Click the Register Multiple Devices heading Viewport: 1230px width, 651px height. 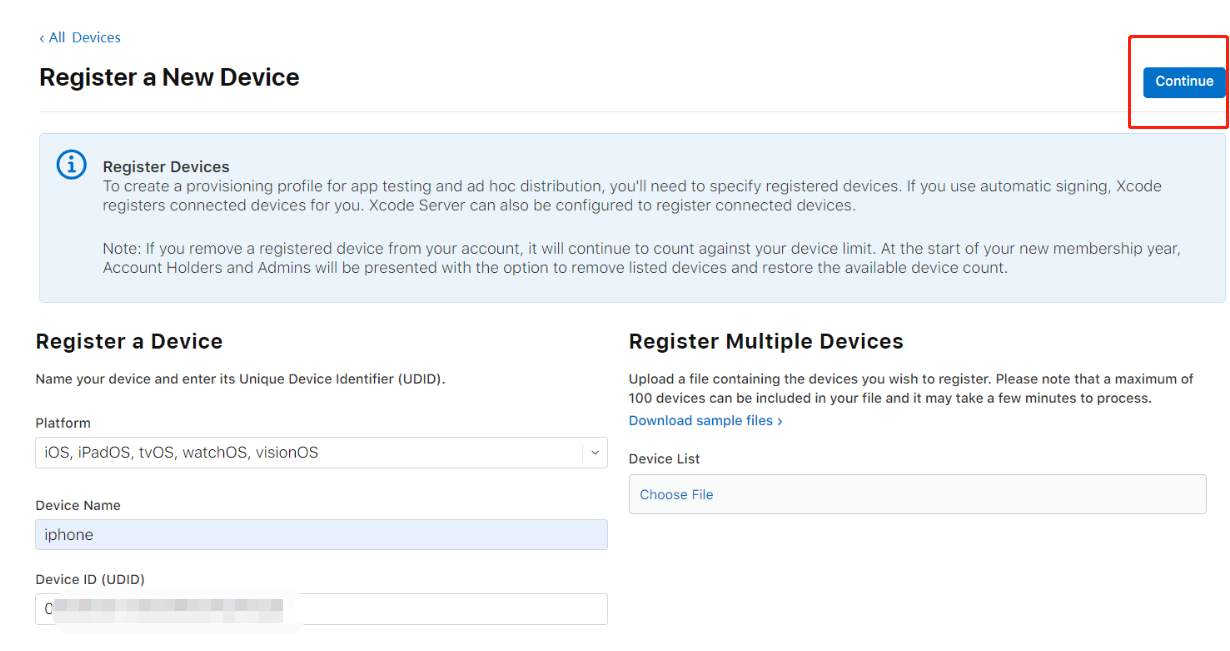766,342
